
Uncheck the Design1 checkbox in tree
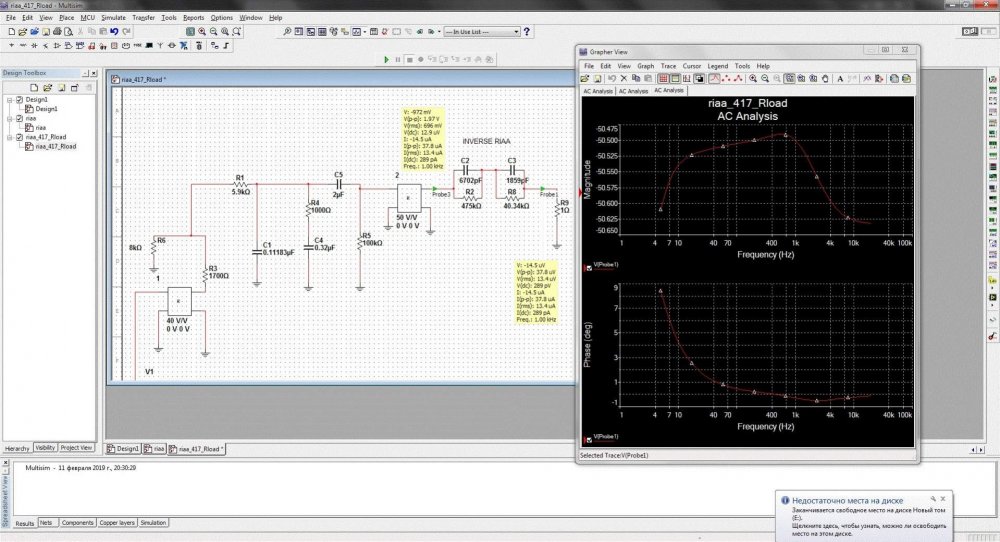coord(19,100)
